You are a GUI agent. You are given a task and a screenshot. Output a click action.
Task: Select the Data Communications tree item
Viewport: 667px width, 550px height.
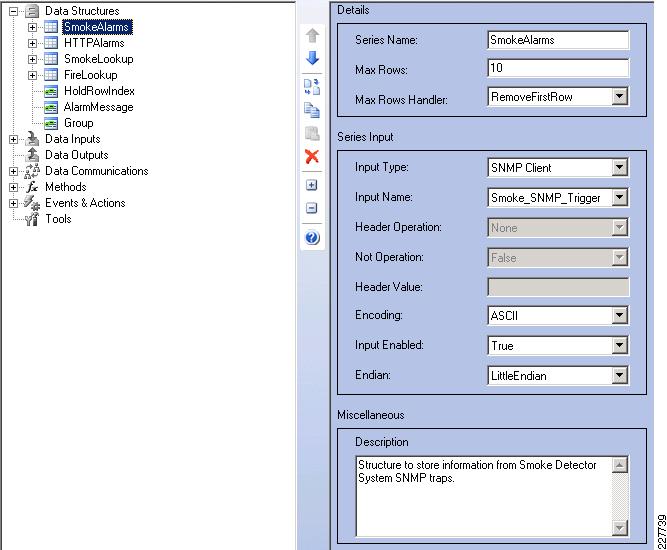(x=97, y=171)
